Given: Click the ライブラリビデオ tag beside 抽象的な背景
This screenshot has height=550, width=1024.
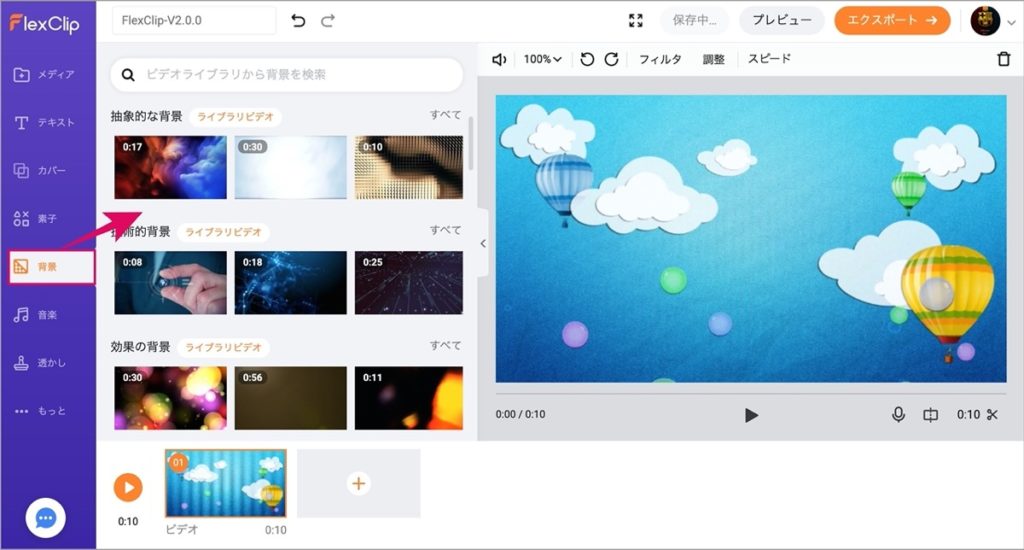Looking at the screenshot, I should coord(235,117).
